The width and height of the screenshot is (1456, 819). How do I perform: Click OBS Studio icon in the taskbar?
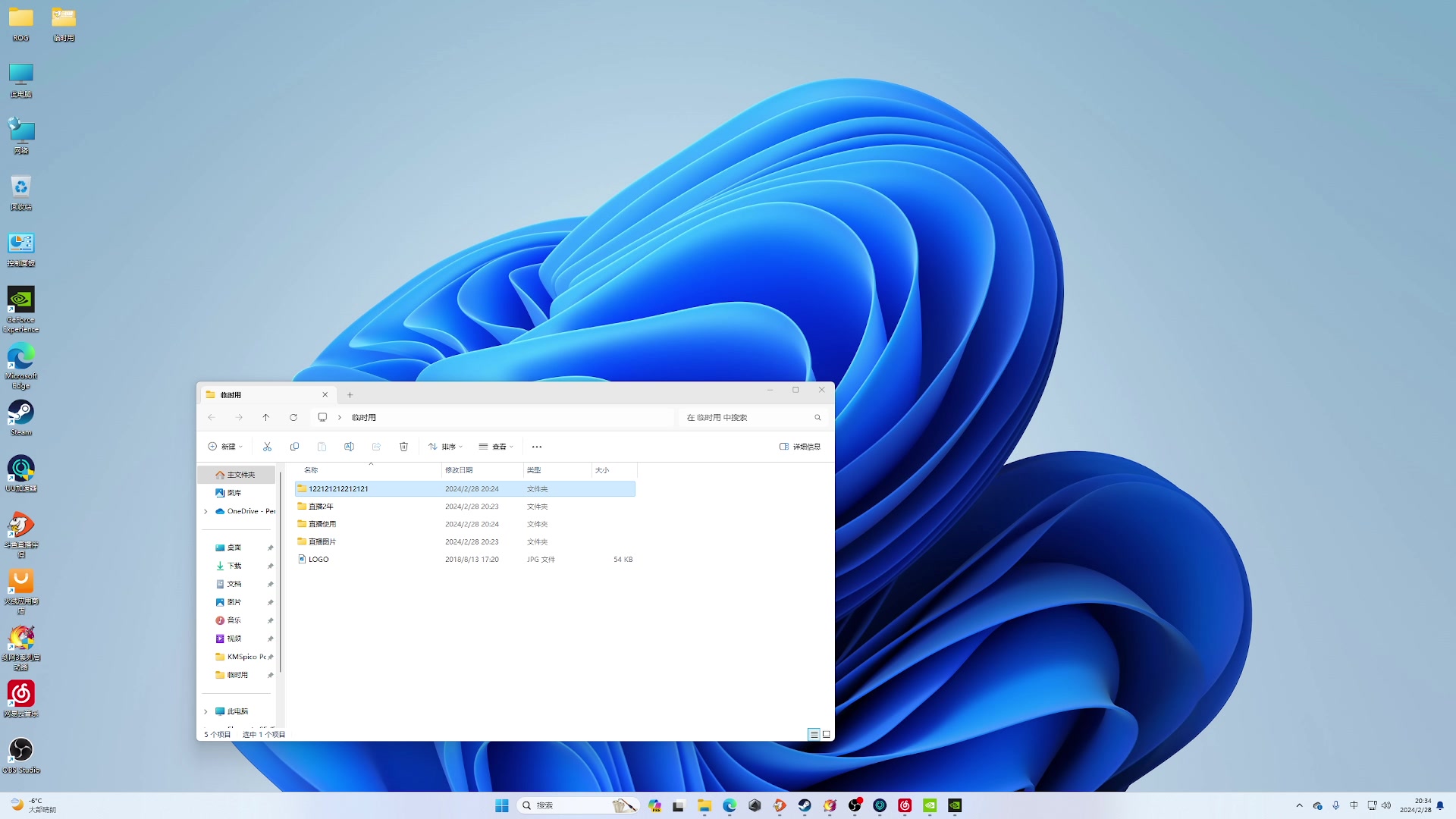point(855,805)
